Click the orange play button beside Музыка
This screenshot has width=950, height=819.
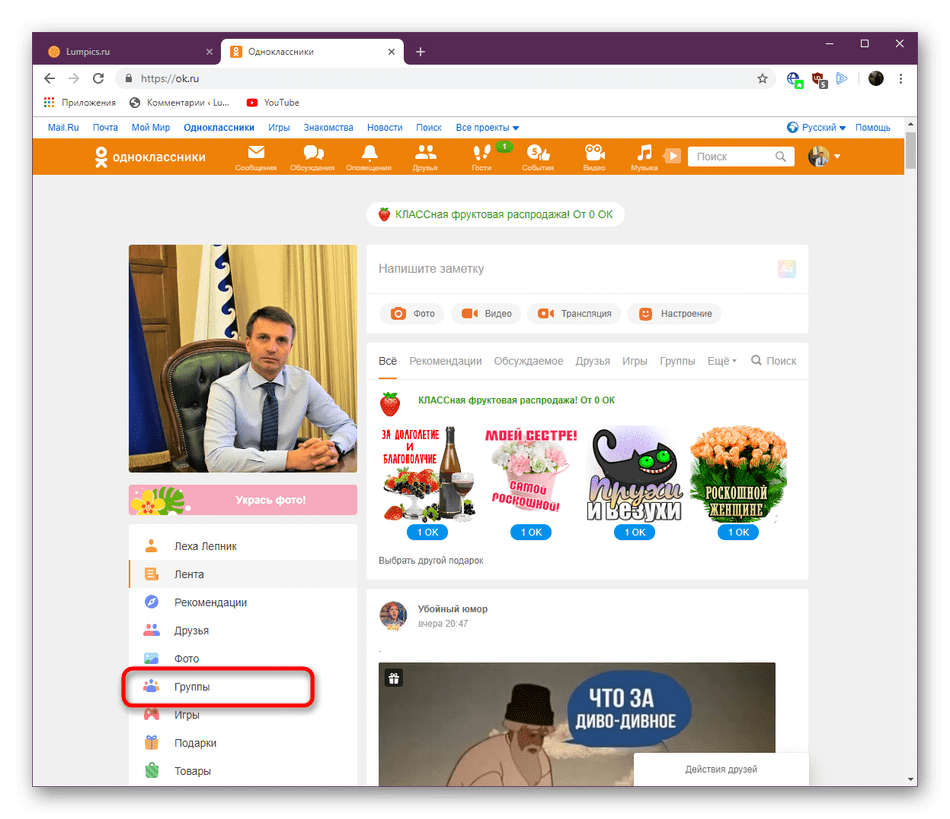[x=672, y=156]
